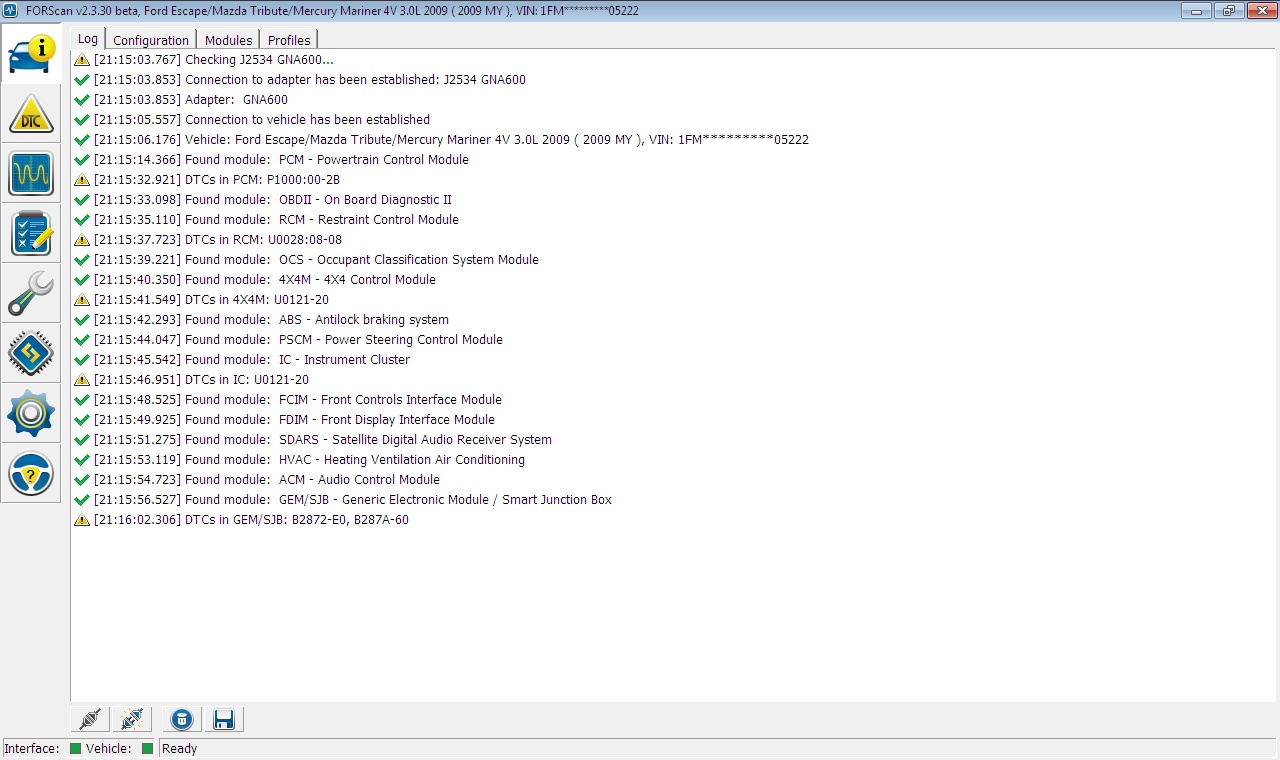Screen dimensions: 1280x760
Task: Open the Vehicle info section in sidebar
Action: [31, 53]
